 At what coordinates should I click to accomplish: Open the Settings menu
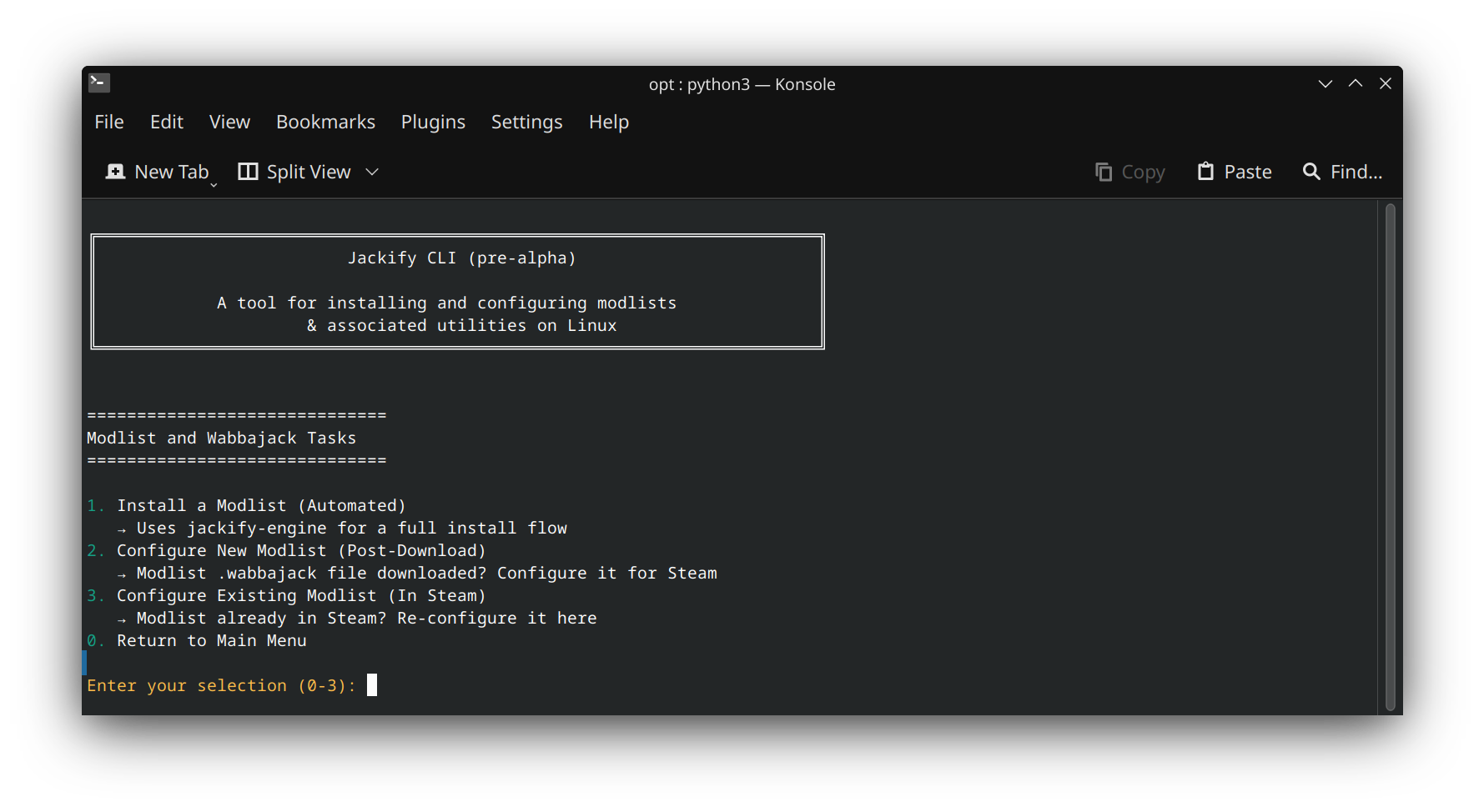tap(526, 122)
